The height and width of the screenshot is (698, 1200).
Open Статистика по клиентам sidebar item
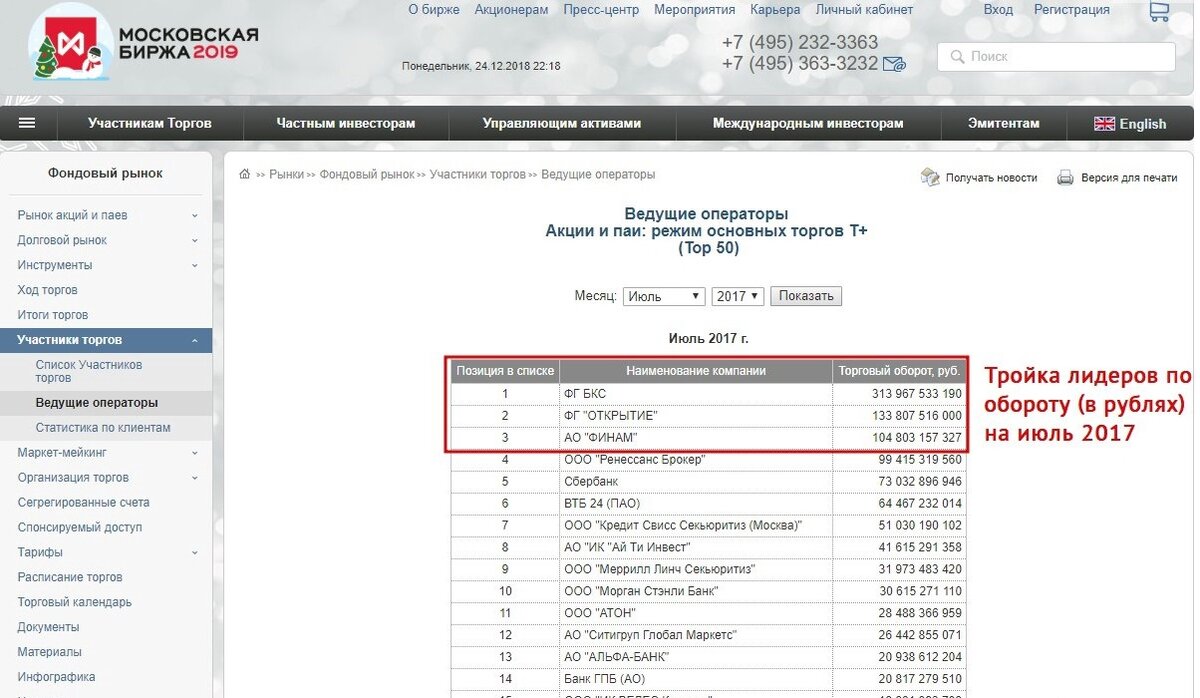tap(103, 428)
